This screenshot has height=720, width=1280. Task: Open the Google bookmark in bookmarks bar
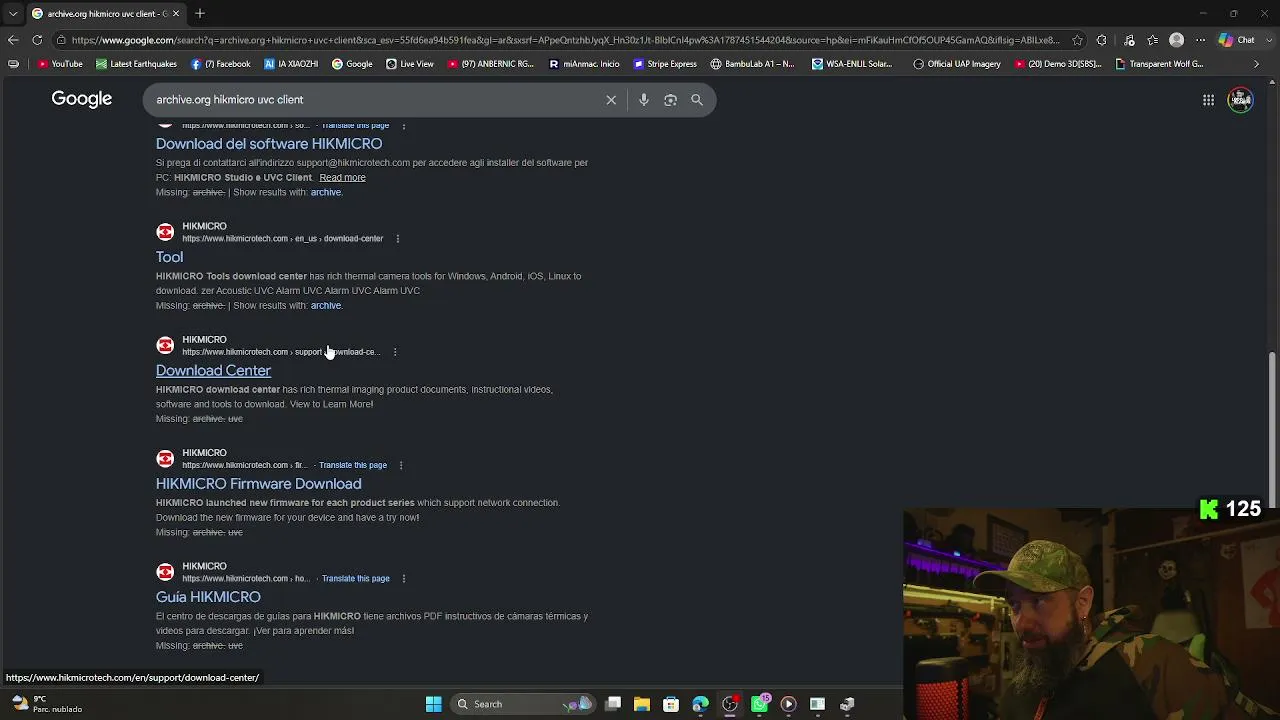[352, 64]
